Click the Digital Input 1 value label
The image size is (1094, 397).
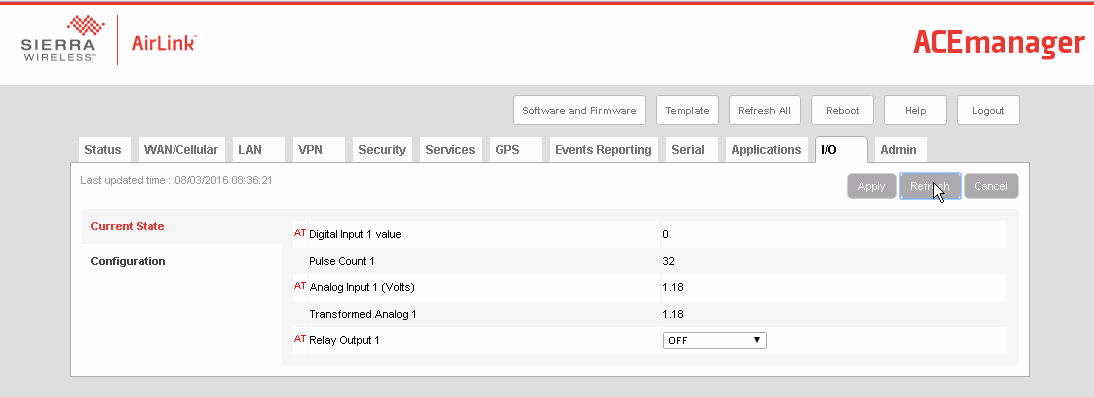pyautogui.click(x=355, y=234)
